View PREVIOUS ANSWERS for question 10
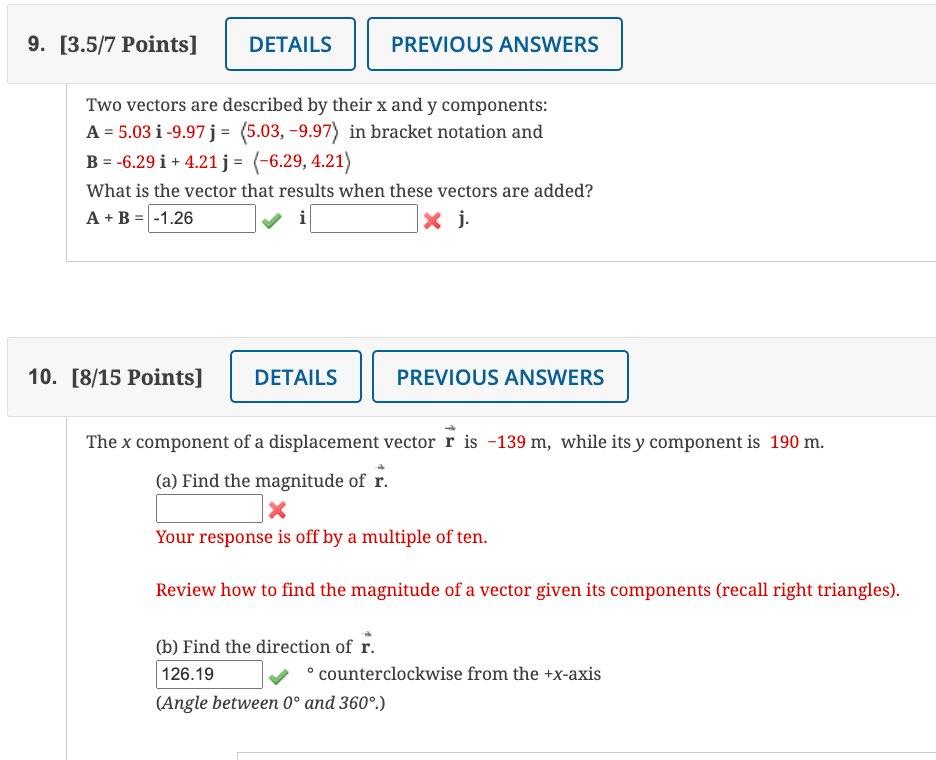Screen dimensions: 936x760 (x=500, y=377)
